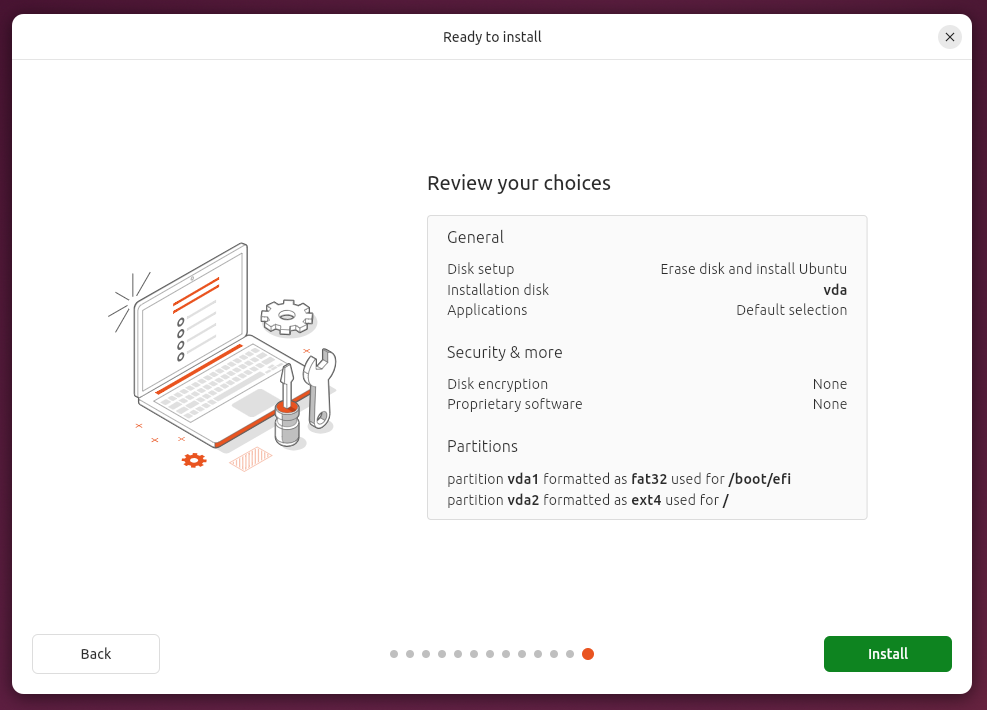Click the Proprietary software row label

point(514,404)
